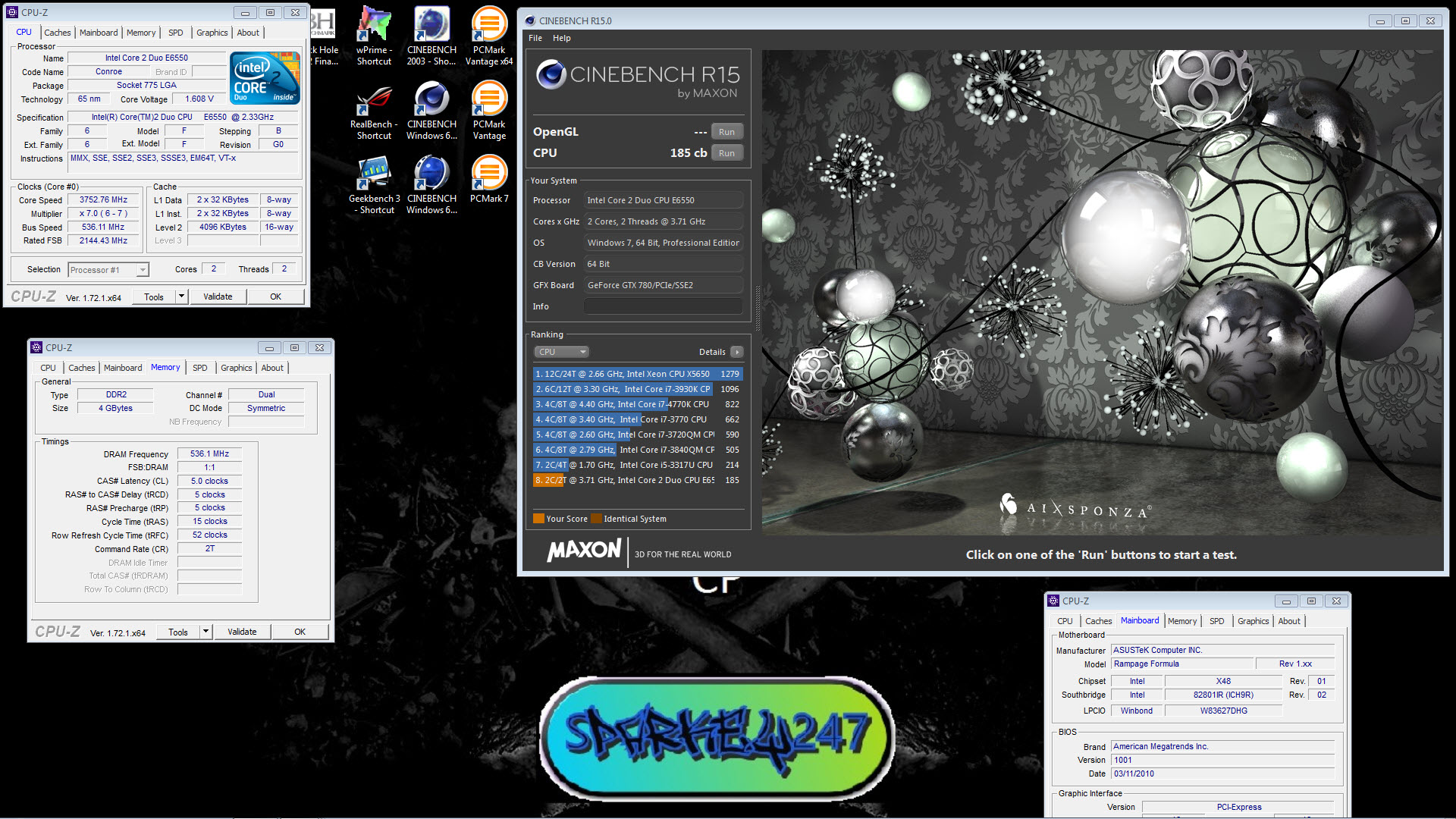
Task: Switch to Caches tab in top CPU-Z window
Action: click(58, 33)
